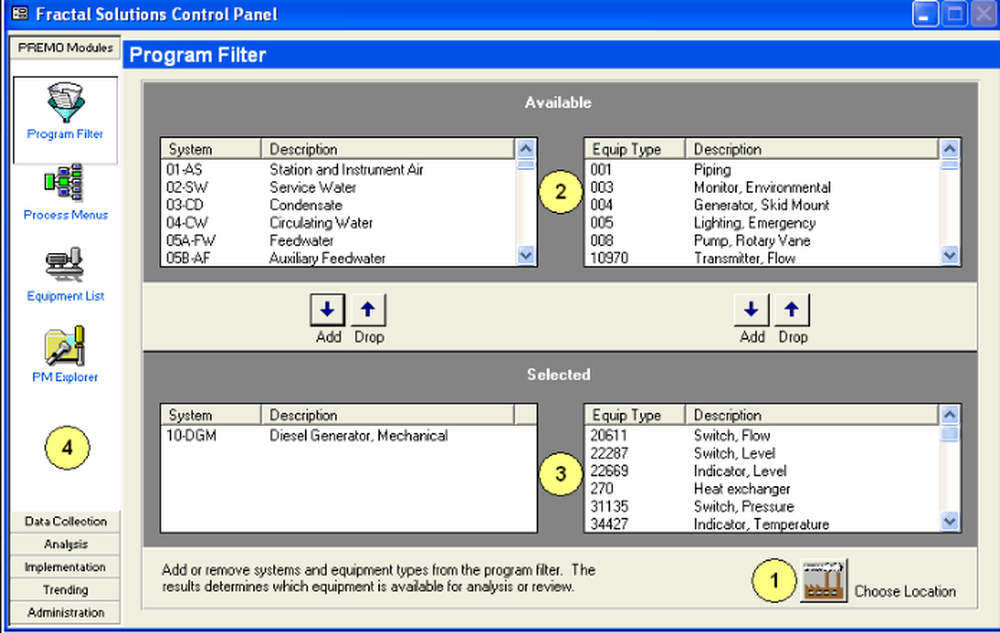The height and width of the screenshot is (633, 1000).
Task: Click the Choose Location factory icon
Action: click(823, 580)
